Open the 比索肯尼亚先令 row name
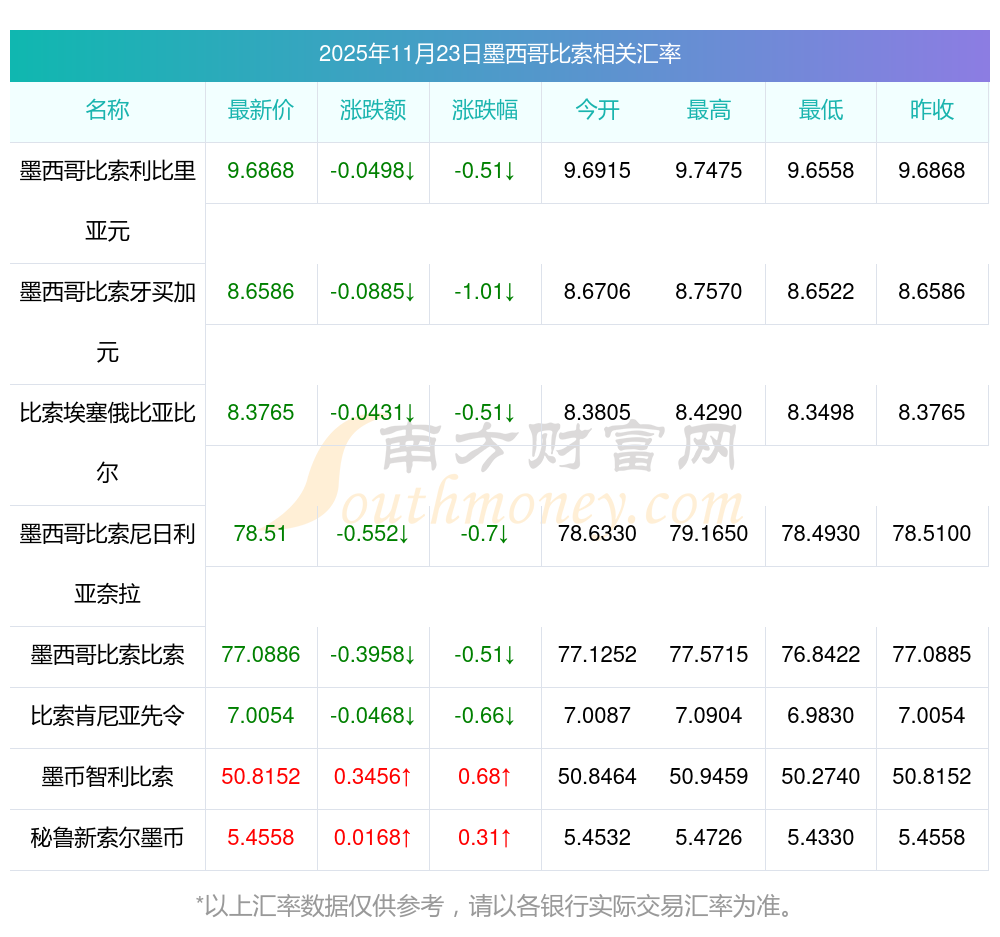 (107, 716)
